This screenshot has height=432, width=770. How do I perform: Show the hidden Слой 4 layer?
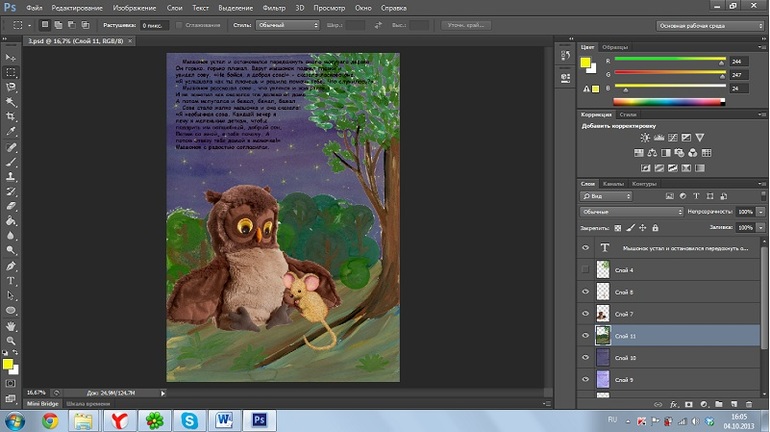click(x=586, y=270)
